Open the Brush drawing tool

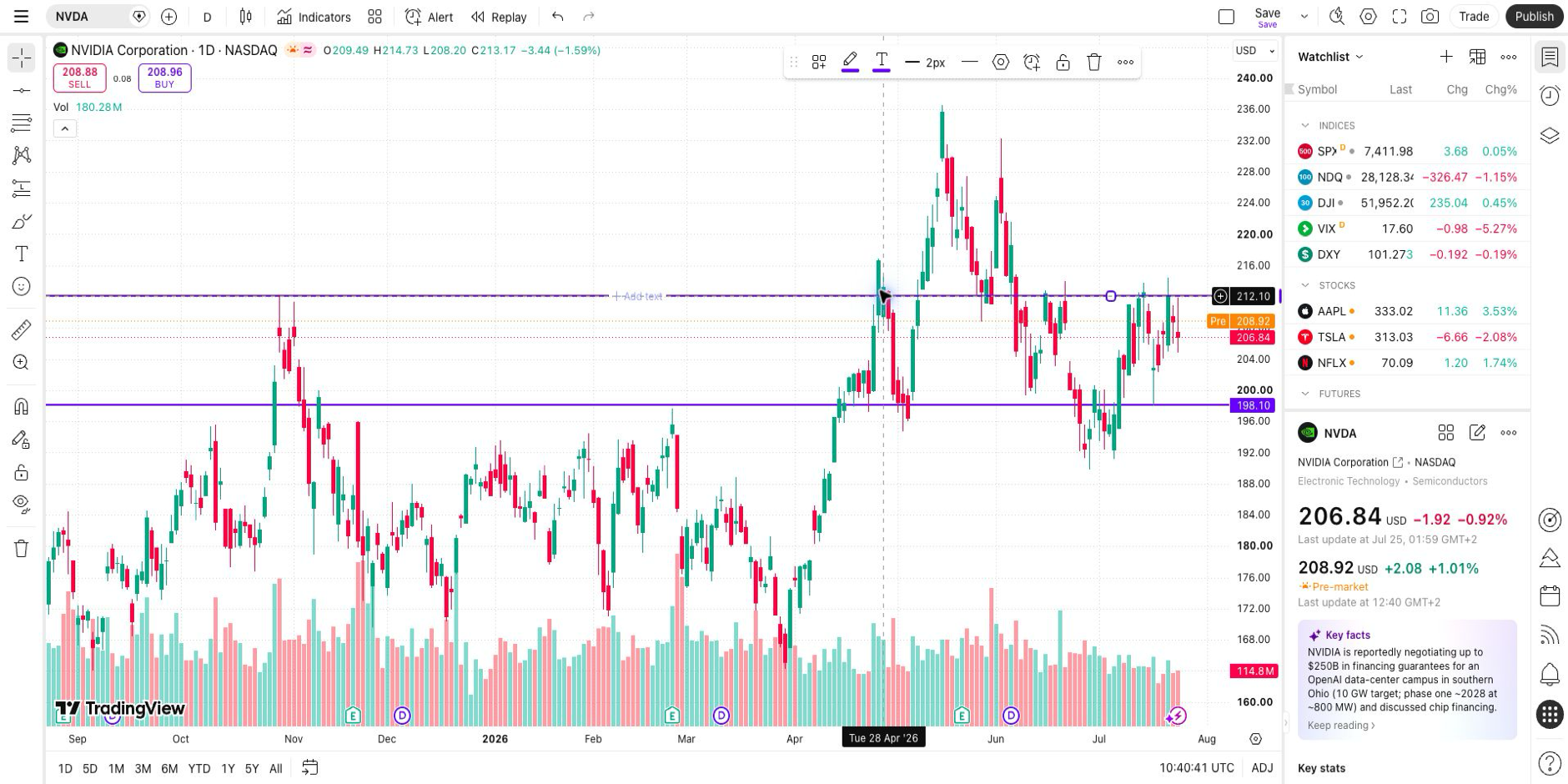(22, 221)
